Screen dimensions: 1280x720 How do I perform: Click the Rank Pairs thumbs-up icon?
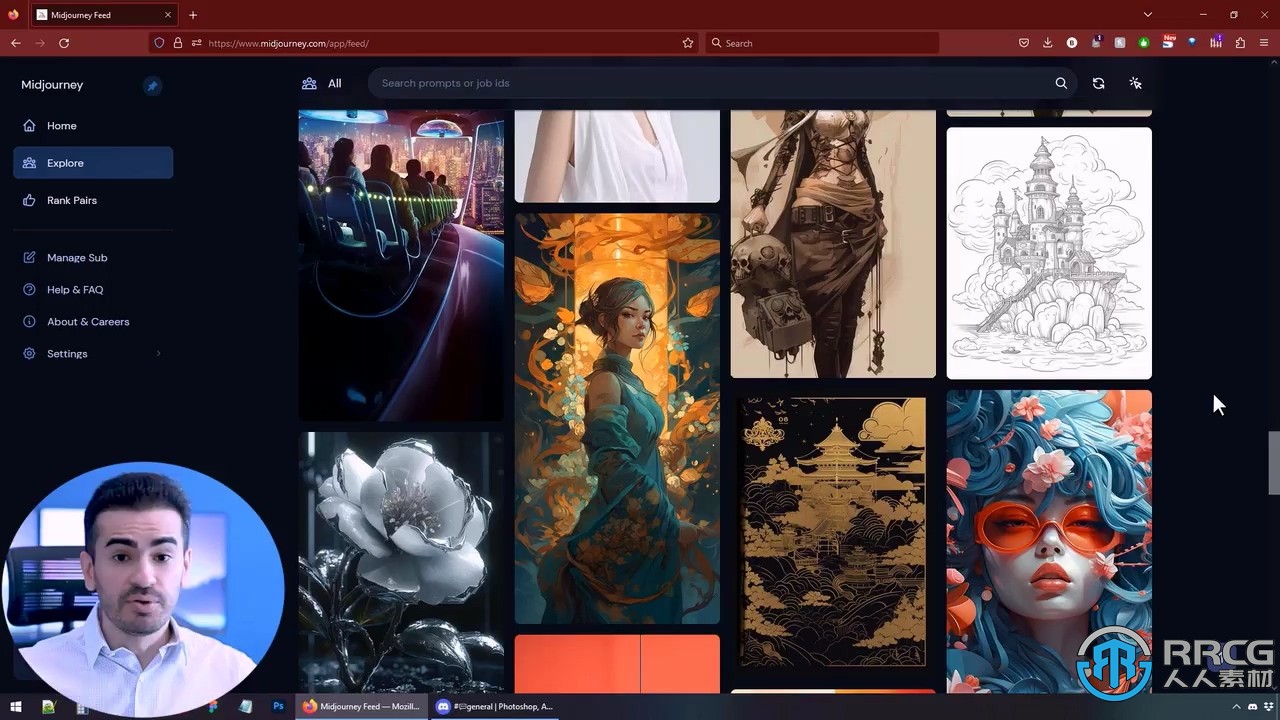pos(29,200)
